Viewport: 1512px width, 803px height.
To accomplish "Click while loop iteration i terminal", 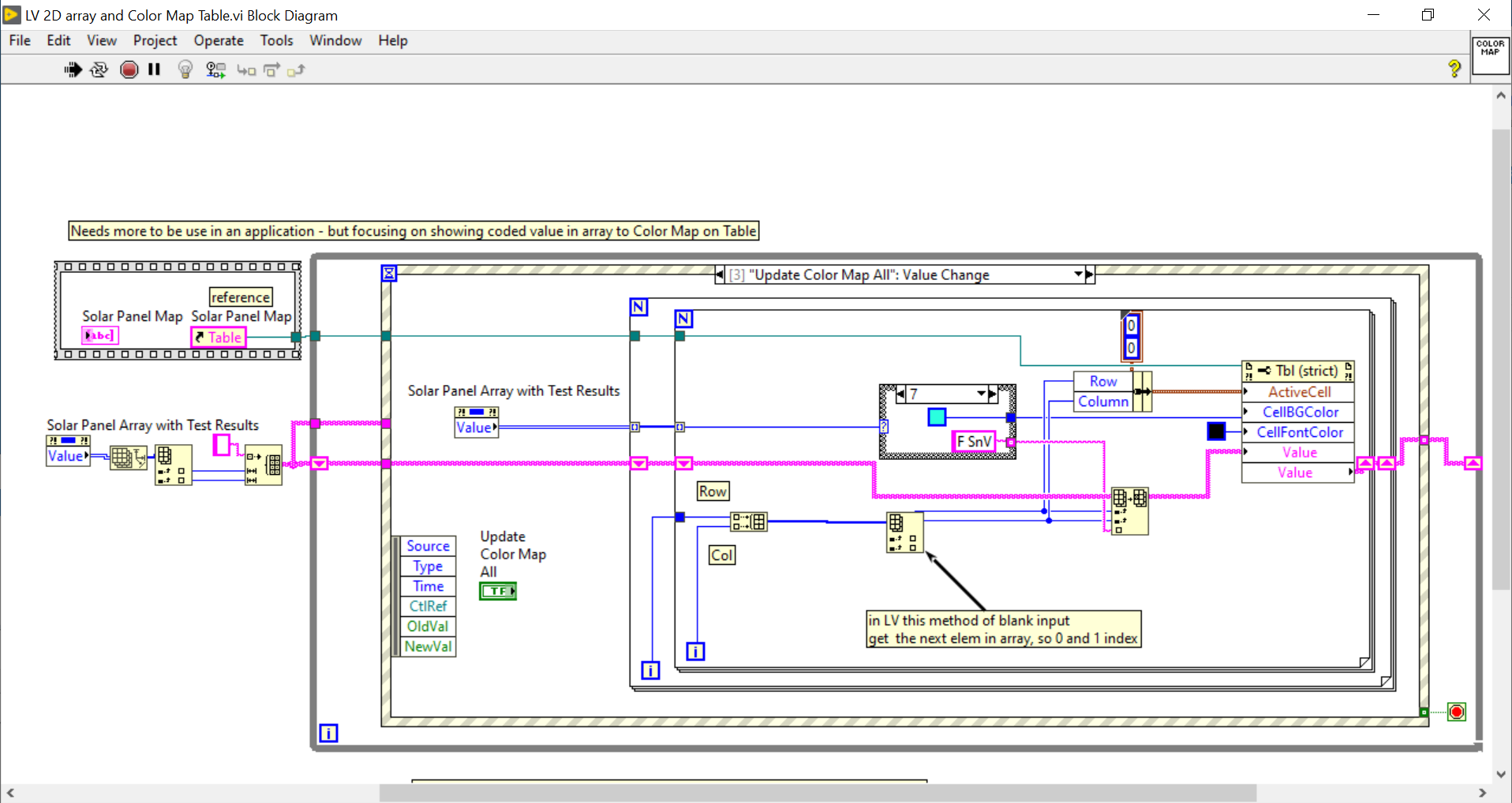I will point(328,733).
